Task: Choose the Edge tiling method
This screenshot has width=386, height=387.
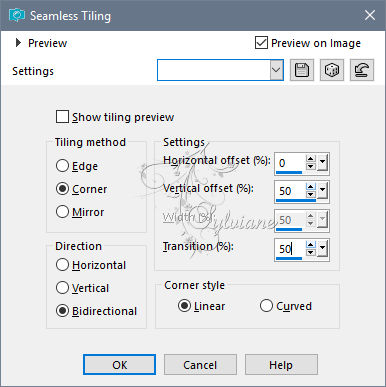Action: click(x=62, y=166)
